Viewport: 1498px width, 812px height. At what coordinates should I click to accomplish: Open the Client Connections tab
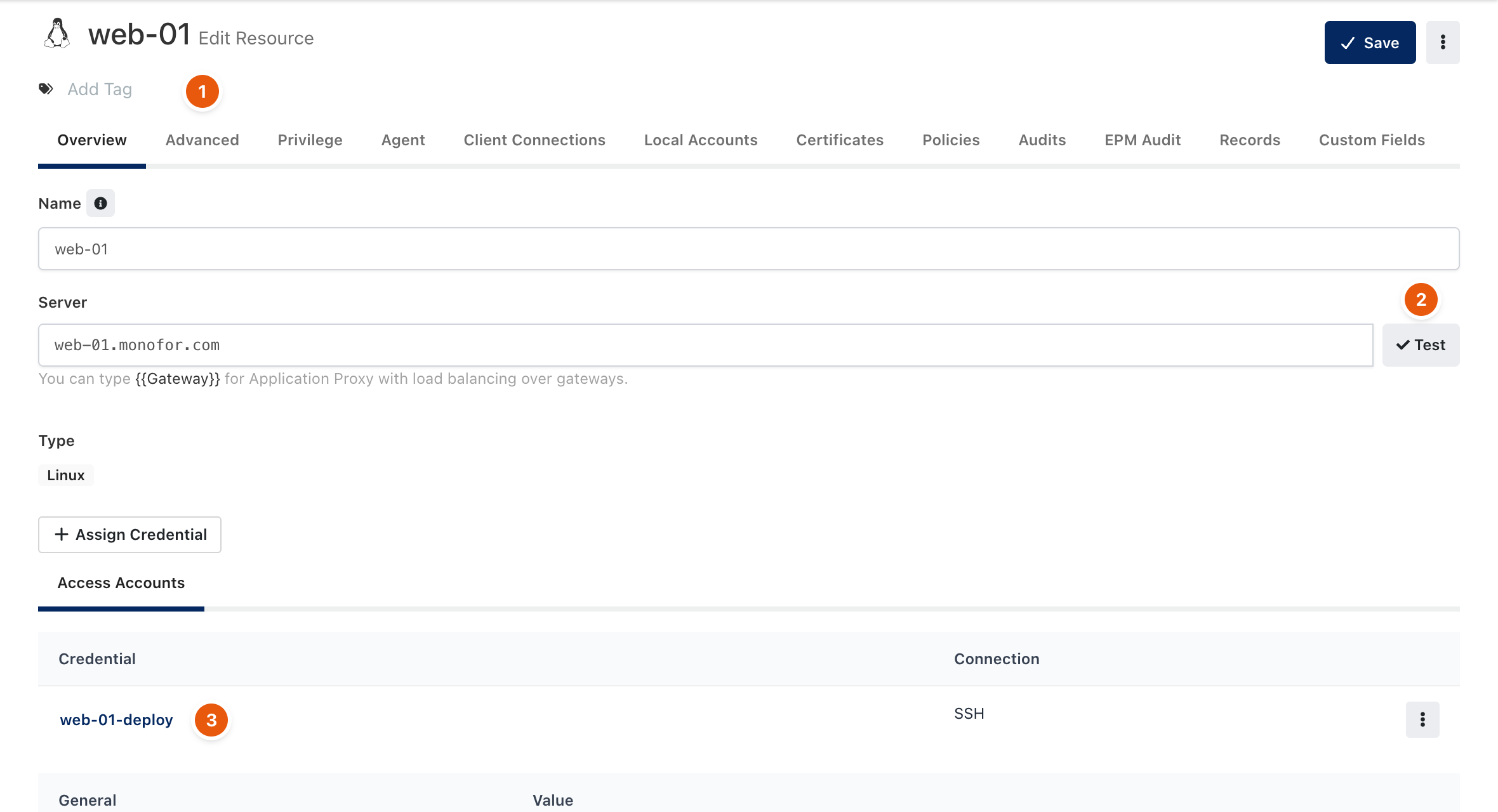(534, 140)
